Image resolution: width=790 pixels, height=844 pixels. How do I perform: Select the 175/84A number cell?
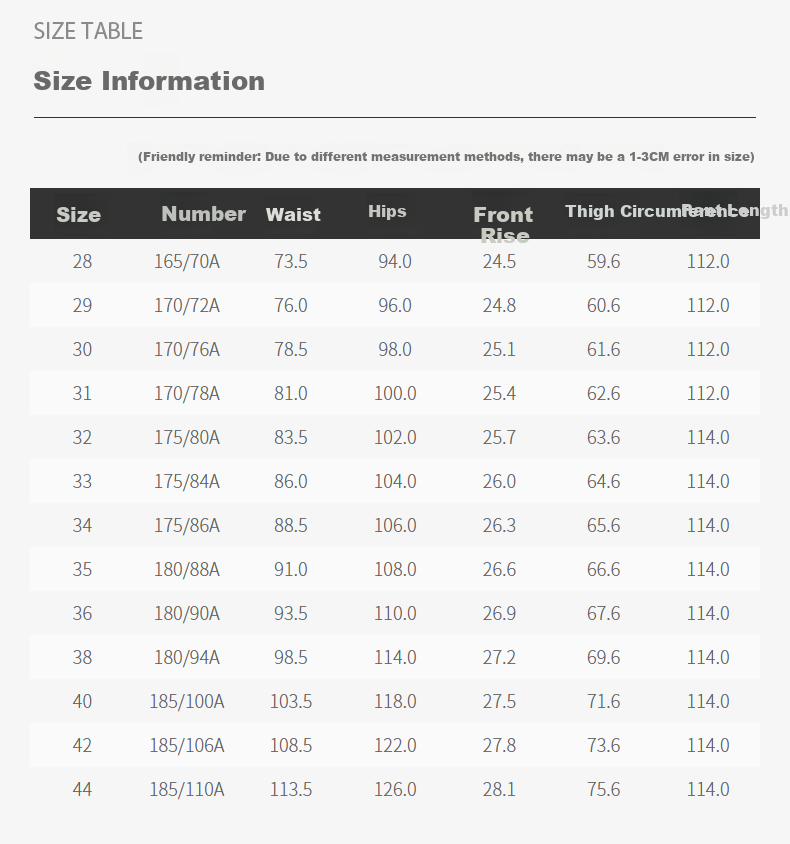tap(187, 482)
